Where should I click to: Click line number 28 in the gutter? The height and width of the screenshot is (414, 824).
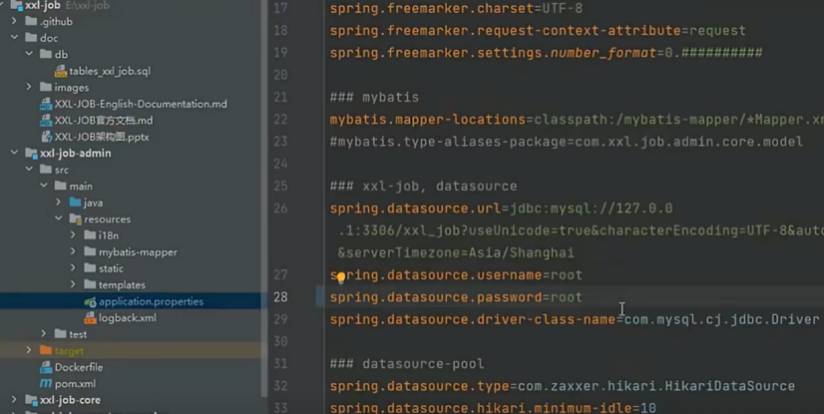(x=281, y=297)
